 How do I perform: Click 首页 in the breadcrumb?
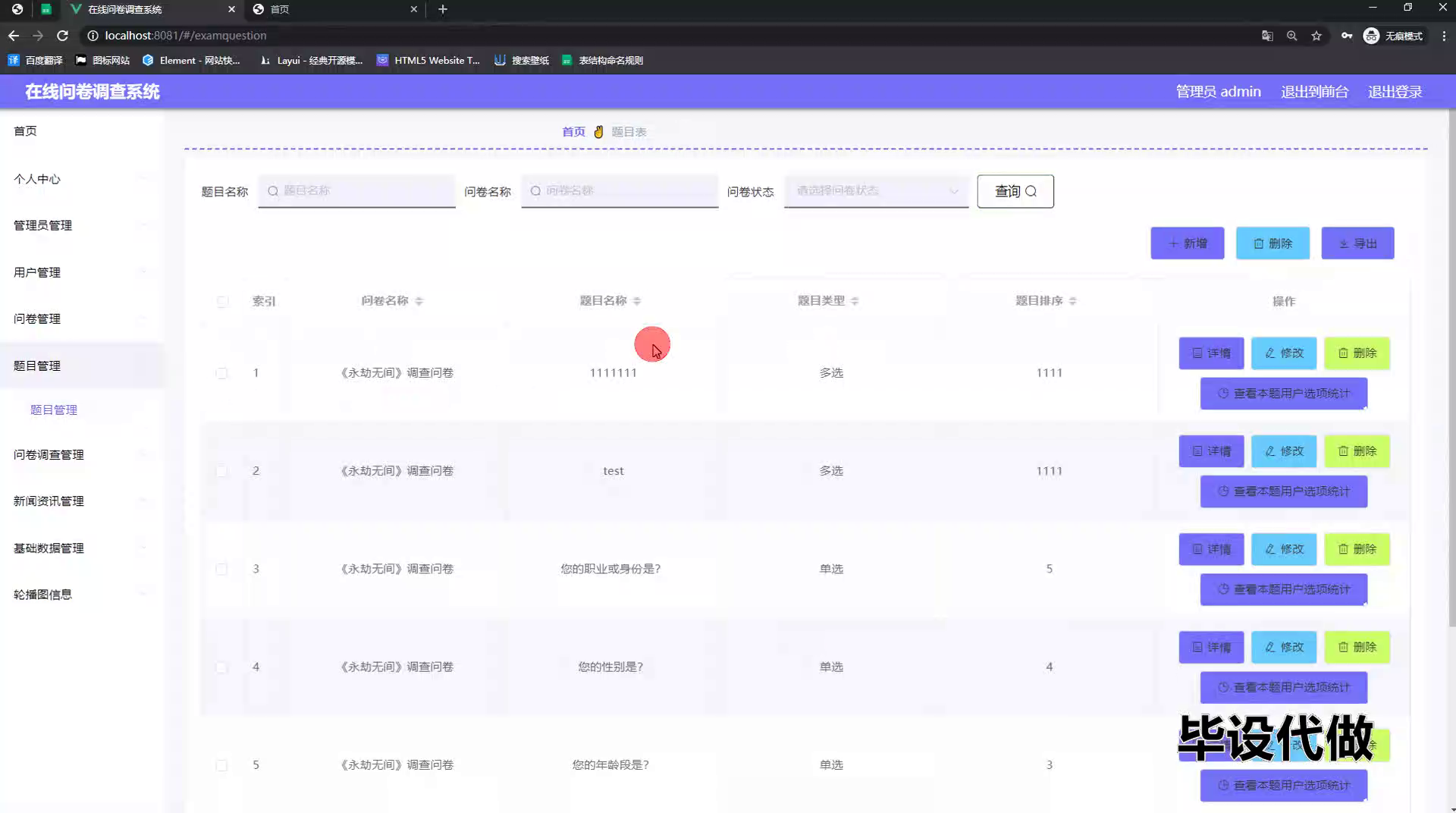(x=573, y=132)
